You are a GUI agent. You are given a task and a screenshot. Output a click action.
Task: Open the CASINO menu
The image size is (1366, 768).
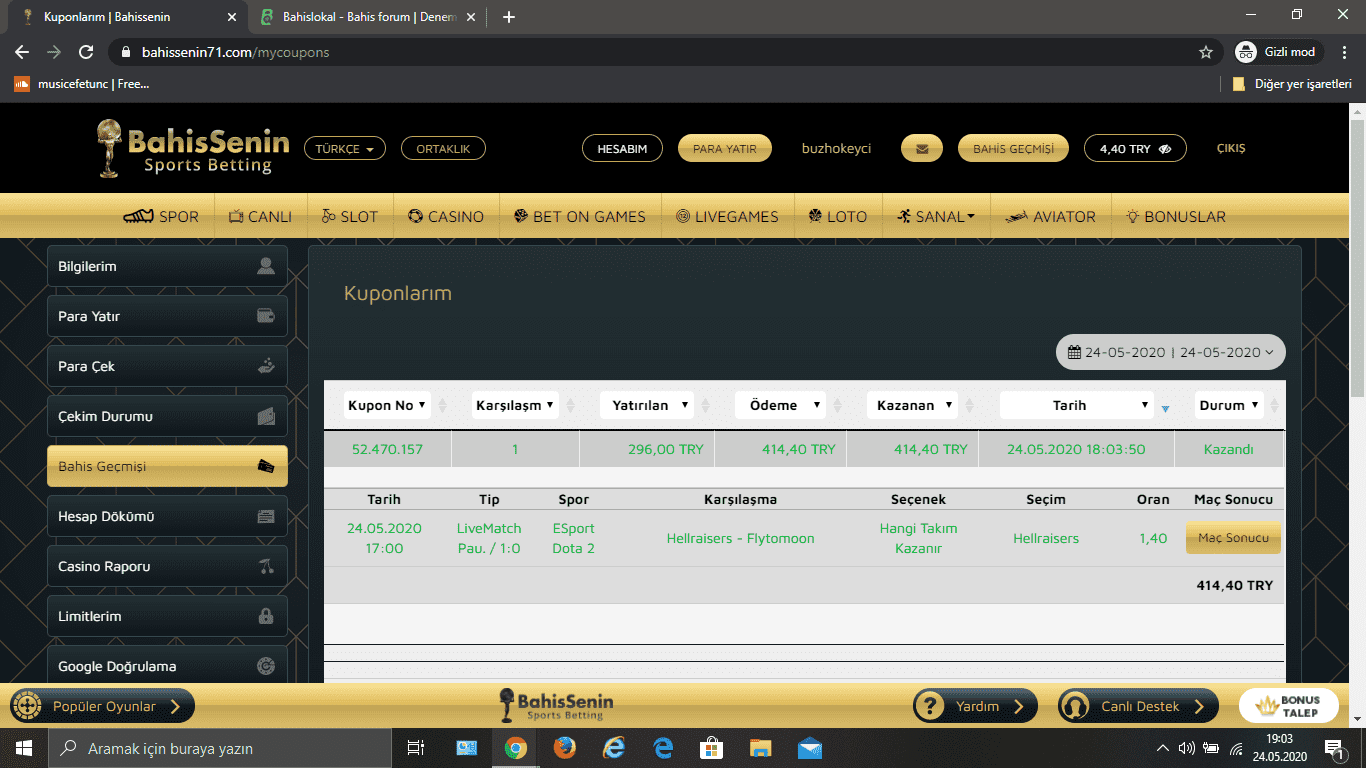pos(446,216)
